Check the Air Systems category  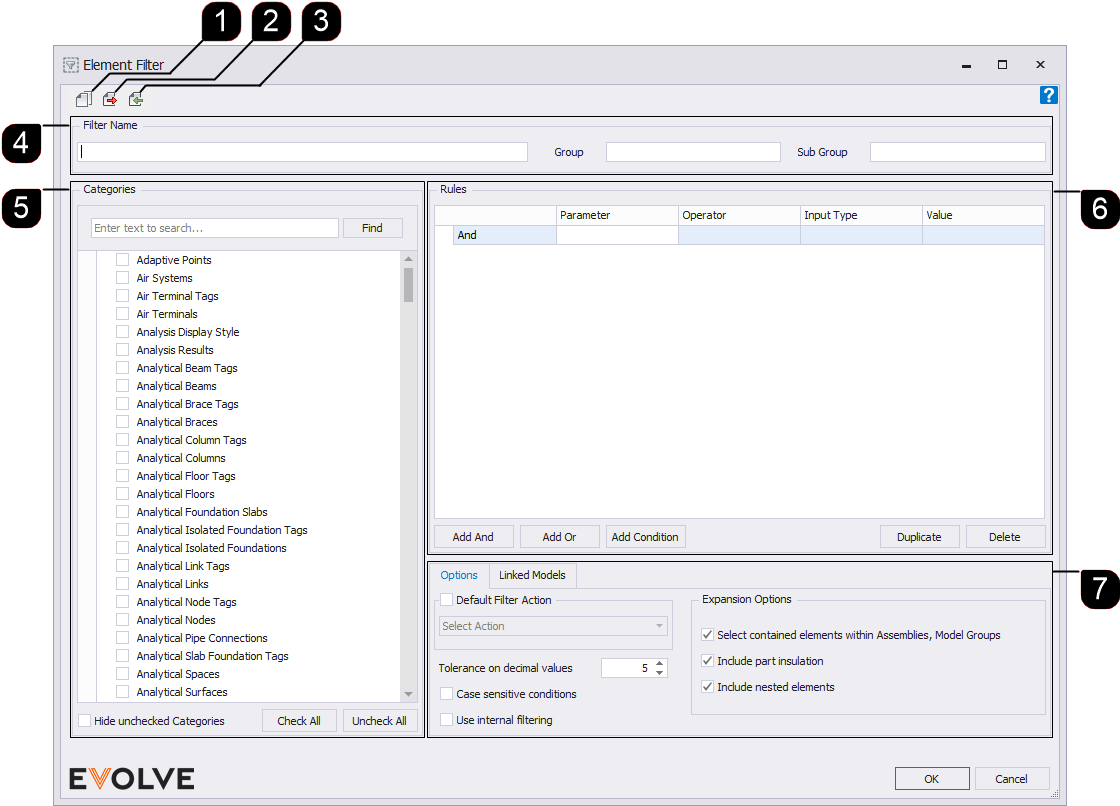[x=123, y=277]
